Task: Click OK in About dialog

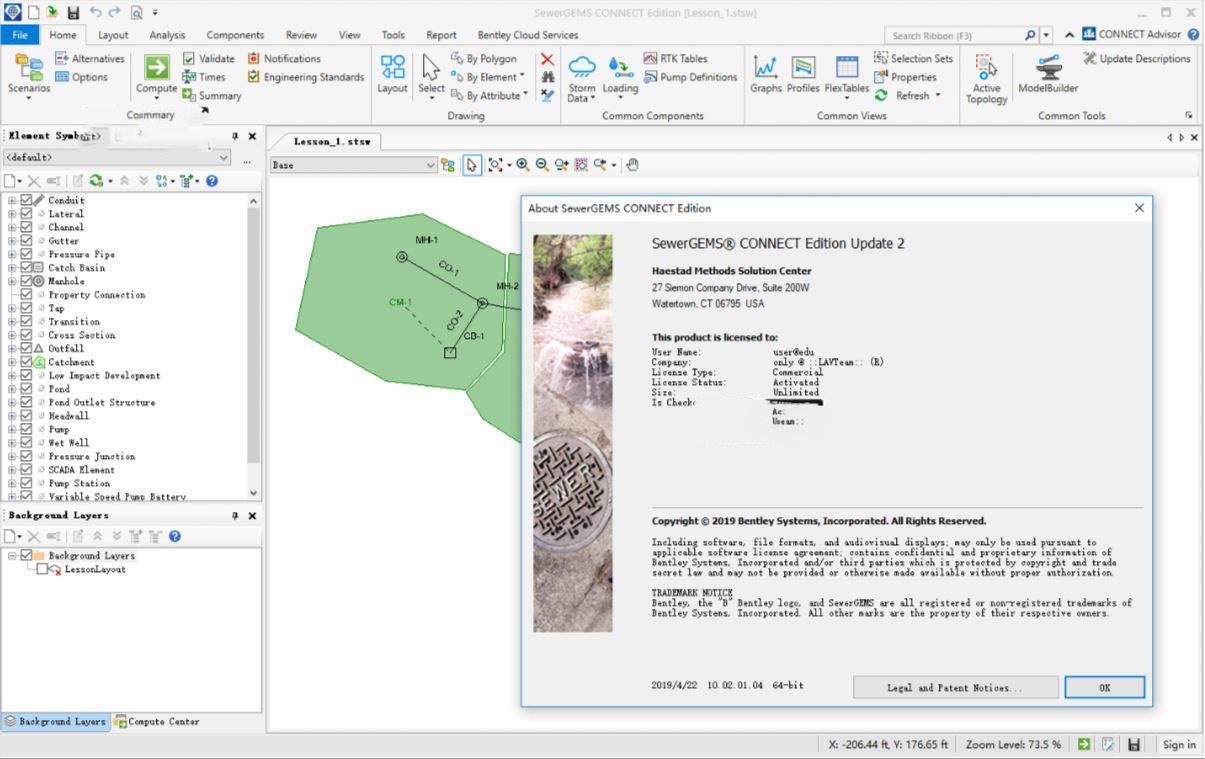Action: [1104, 687]
